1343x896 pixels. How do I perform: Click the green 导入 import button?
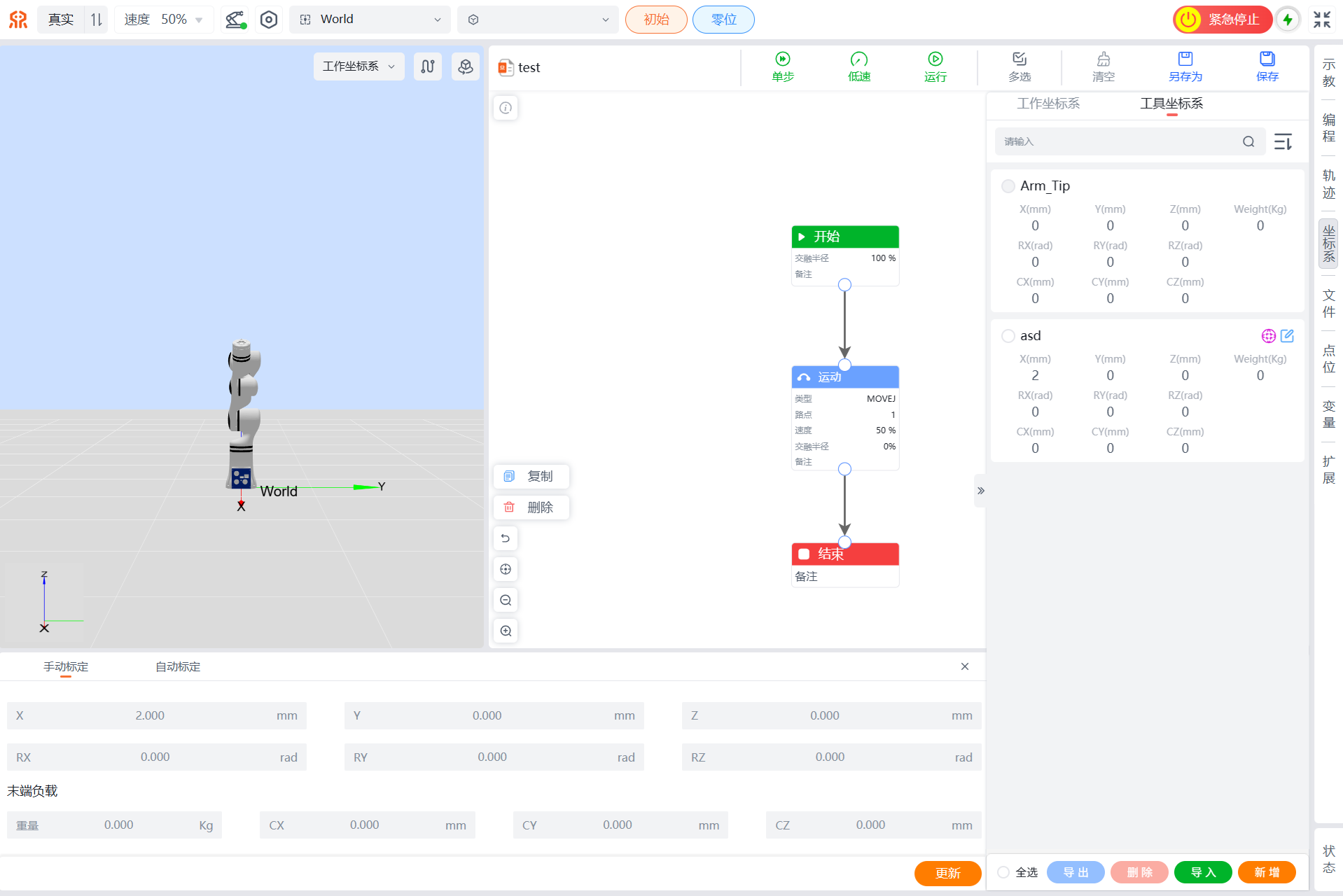(x=1202, y=872)
